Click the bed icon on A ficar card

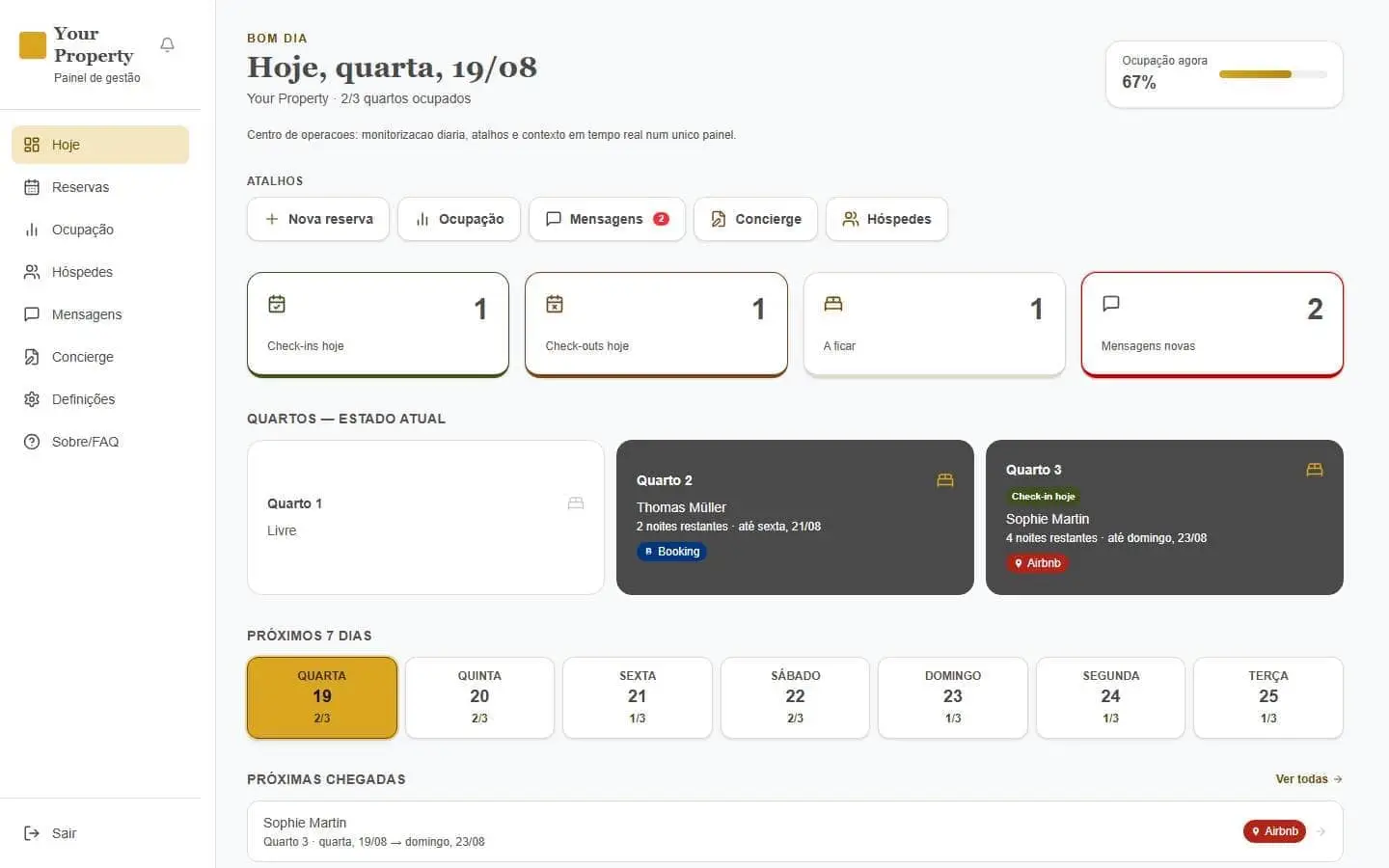tap(833, 304)
